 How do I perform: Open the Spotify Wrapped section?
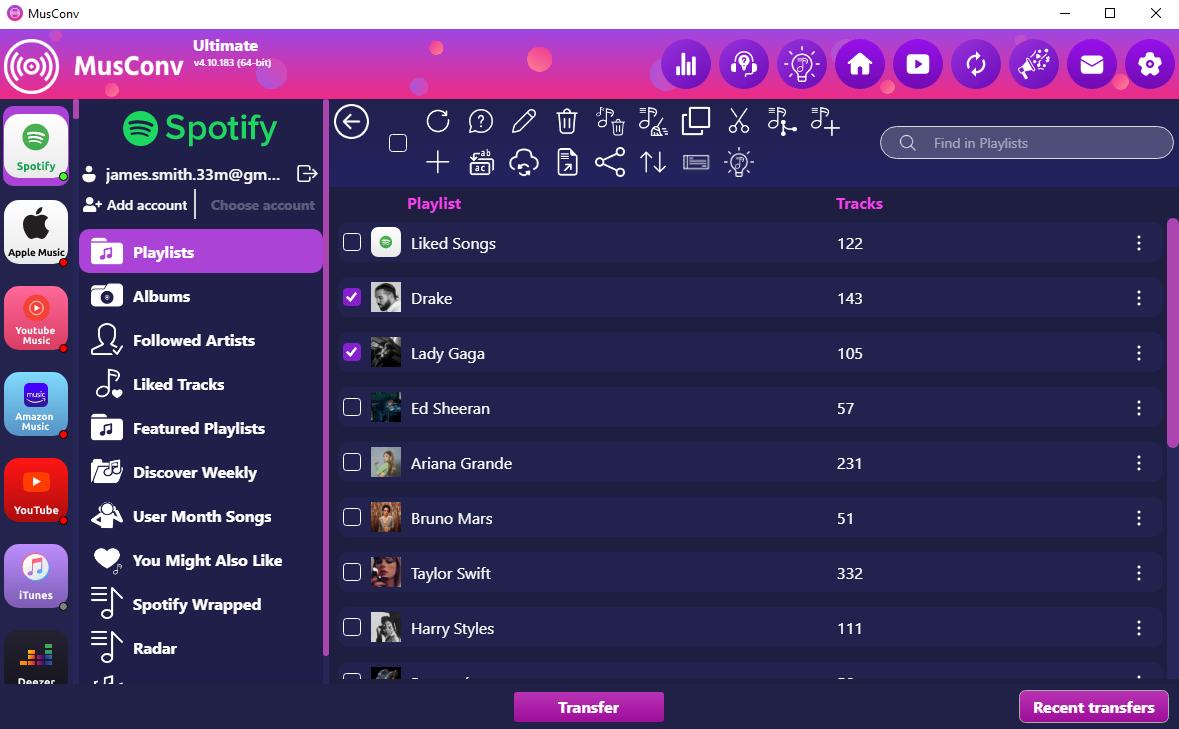coord(201,604)
